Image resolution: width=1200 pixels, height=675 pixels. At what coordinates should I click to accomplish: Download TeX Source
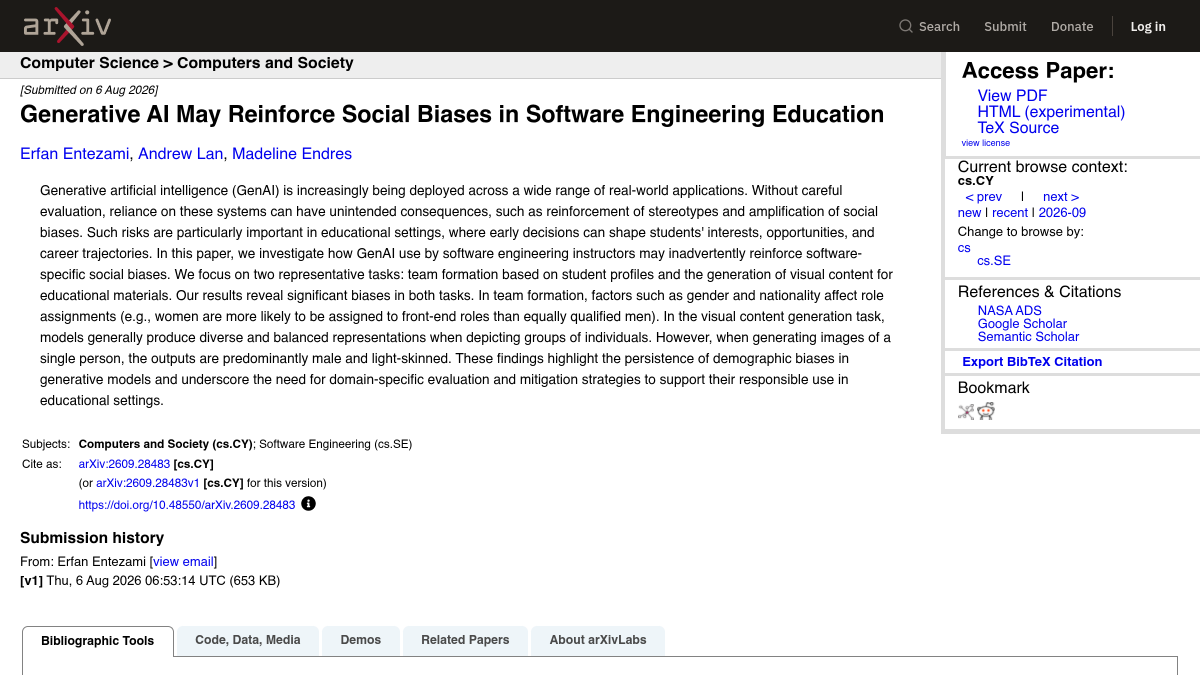click(x=1018, y=128)
